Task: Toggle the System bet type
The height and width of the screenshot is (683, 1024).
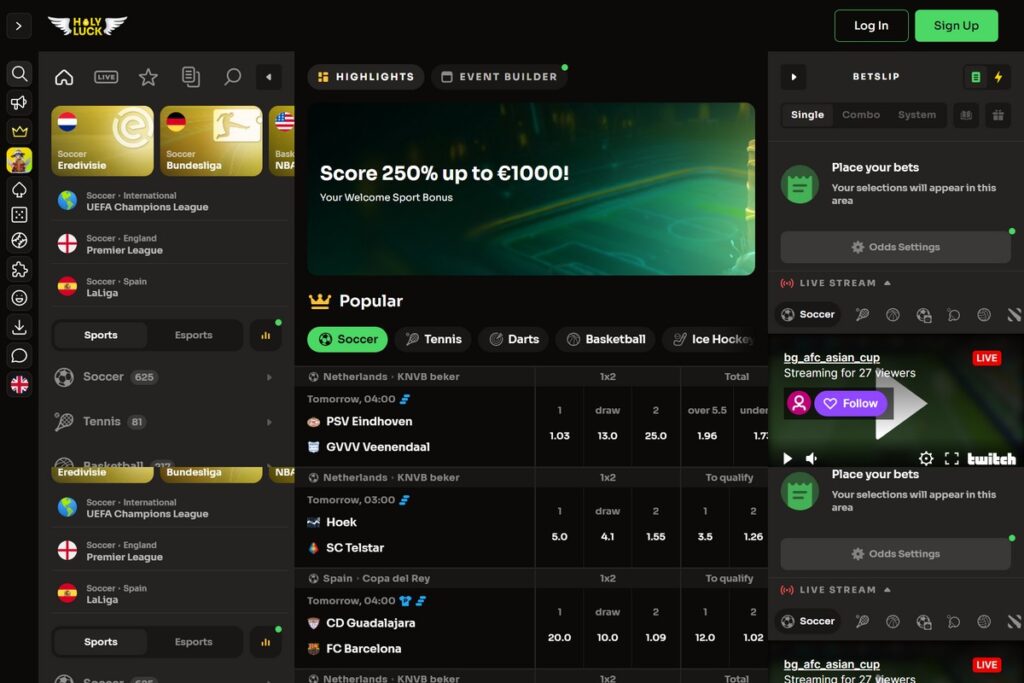Action: click(x=916, y=115)
